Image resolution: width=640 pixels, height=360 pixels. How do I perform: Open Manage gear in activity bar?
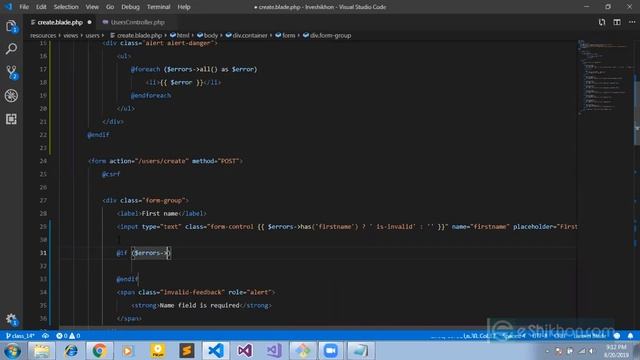pos(11,319)
